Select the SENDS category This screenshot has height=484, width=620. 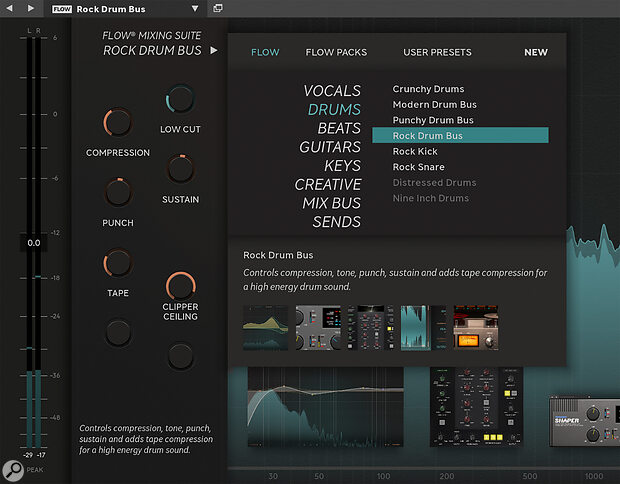(x=337, y=222)
